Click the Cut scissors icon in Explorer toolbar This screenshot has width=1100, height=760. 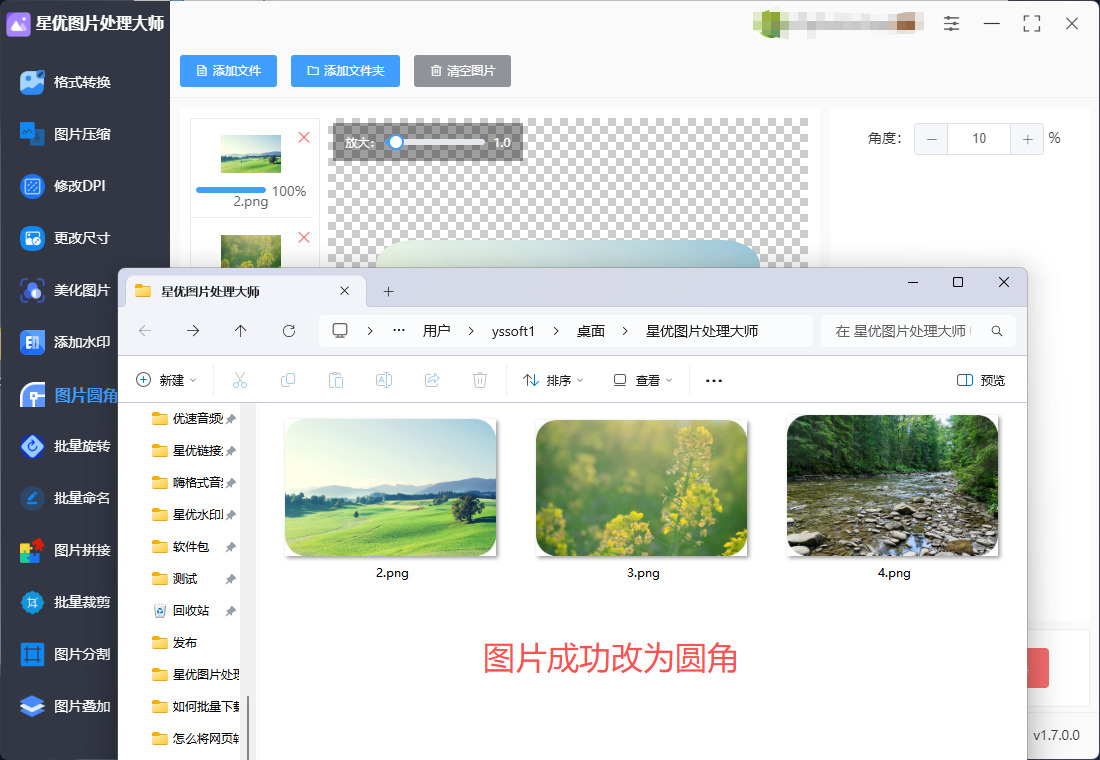[240, 380]
